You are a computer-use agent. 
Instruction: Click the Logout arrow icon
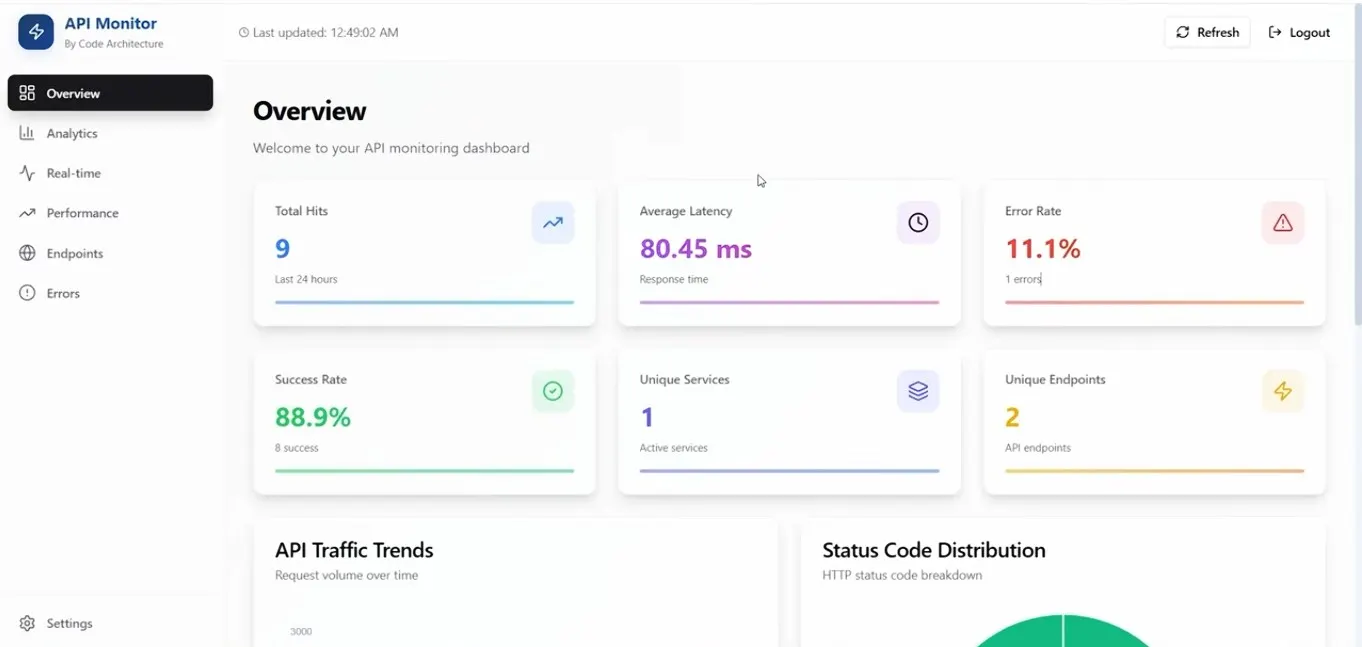click(1275, 32)
